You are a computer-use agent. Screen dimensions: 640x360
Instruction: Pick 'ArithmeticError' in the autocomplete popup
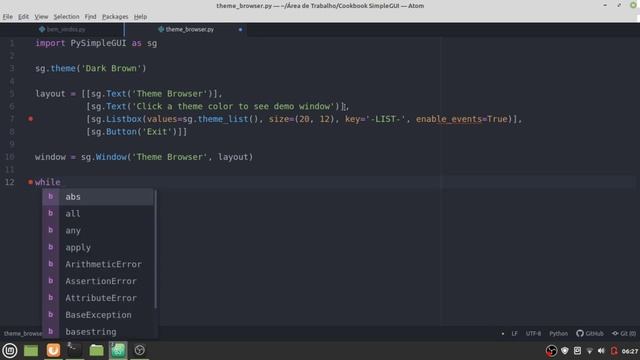pyautogui.click(x=98, y=264)
